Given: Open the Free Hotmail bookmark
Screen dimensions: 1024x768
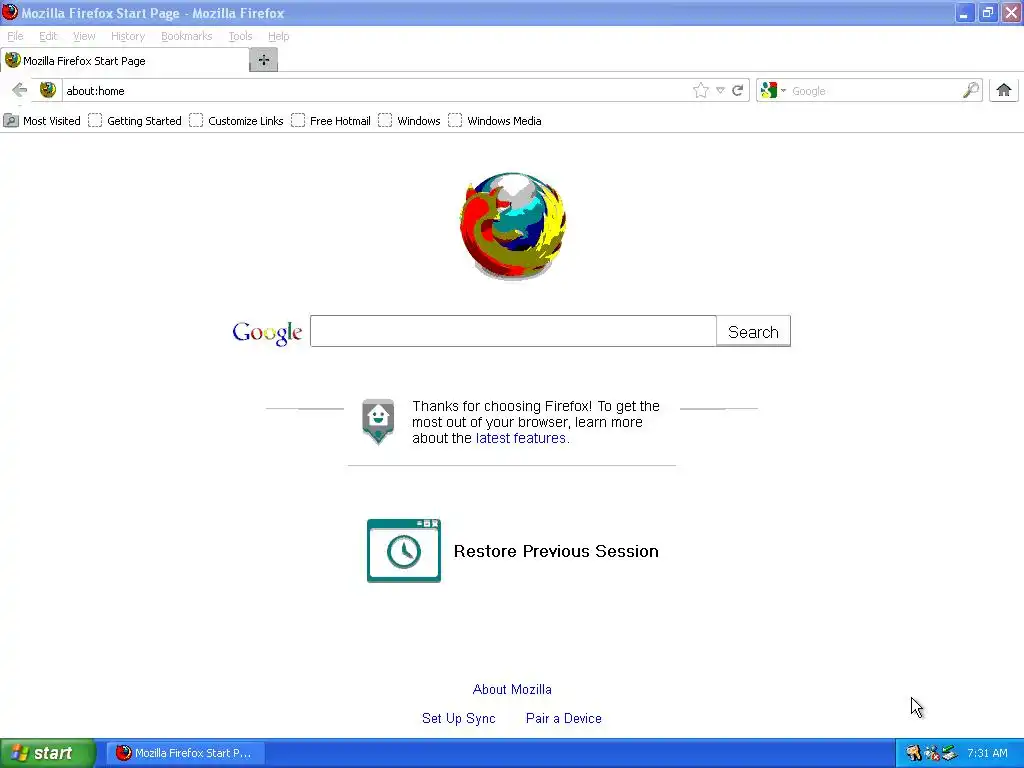Looking at the screenshot, I should (x=330, y=121).
